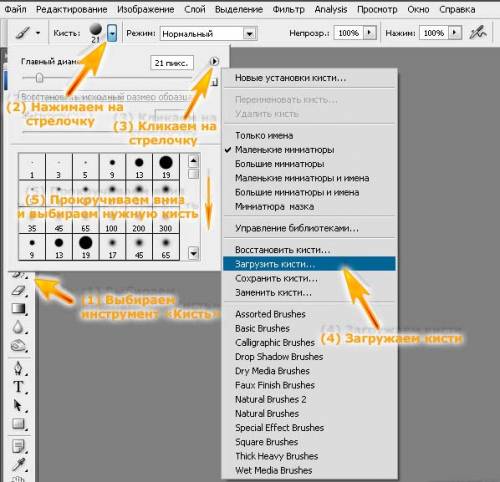Click the master diameter slider handle
Viewport: 500px width, 482px height.
pos(39,78)
